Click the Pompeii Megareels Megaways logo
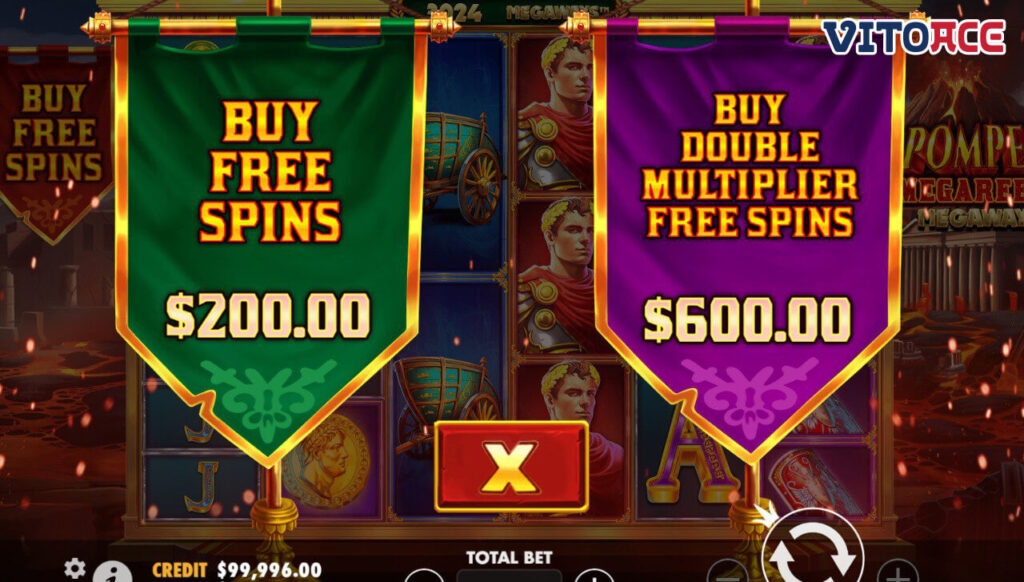The height and width of the screenshot is (582, 1024). click(x=964, y=176)
